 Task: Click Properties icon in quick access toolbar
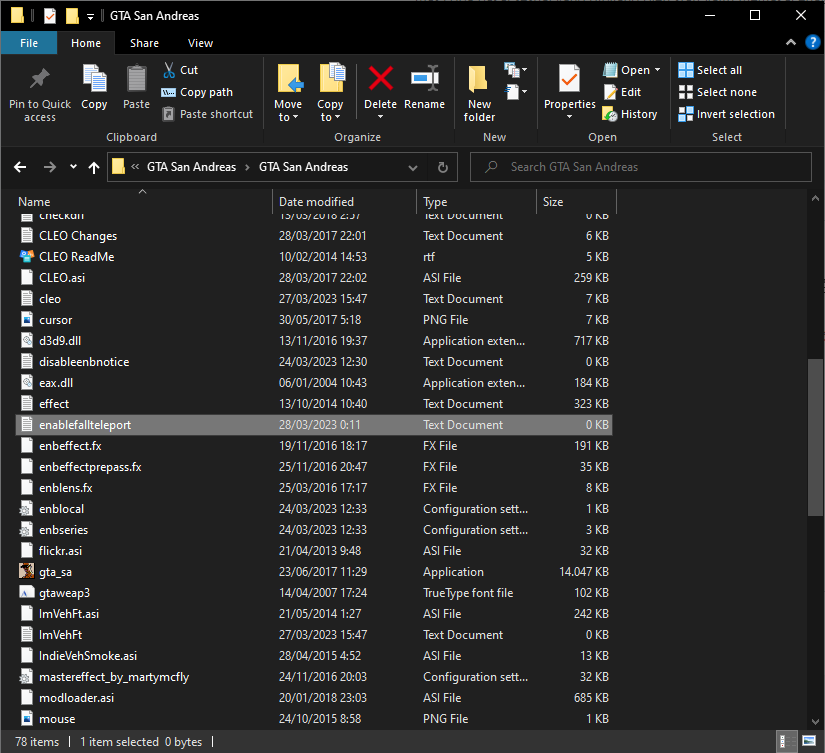(x=49, y=16)
